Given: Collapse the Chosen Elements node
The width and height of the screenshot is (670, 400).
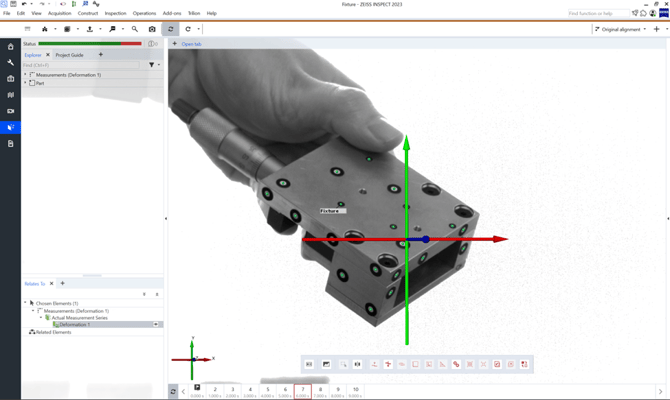Looking at the screenshot, I should 26,303.
